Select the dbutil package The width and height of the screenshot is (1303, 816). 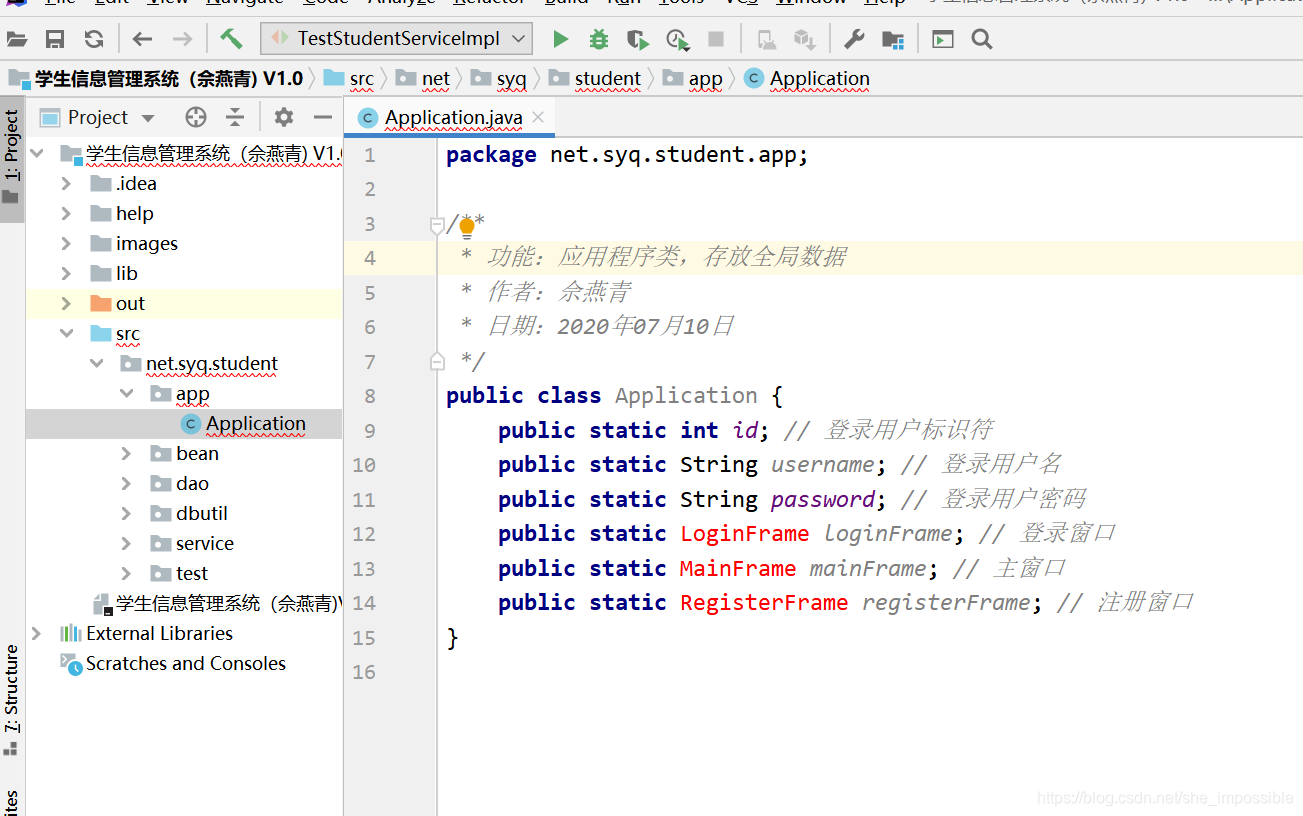click(x=202, y=513)
